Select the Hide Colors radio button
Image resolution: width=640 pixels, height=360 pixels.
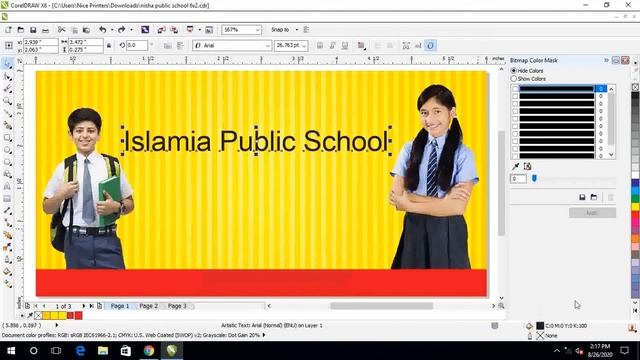coord(514,71)
